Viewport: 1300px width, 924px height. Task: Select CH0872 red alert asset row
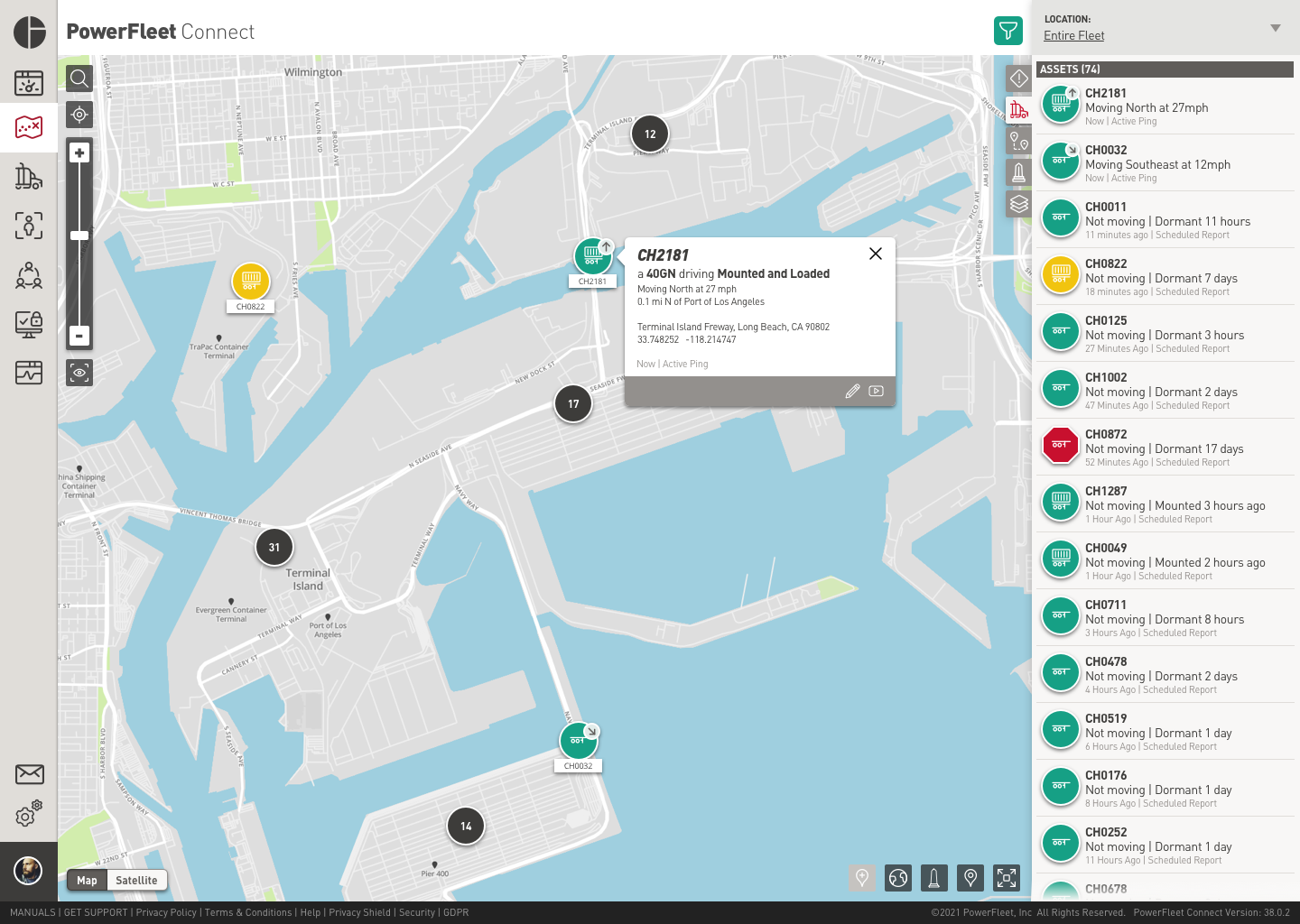1165,448
